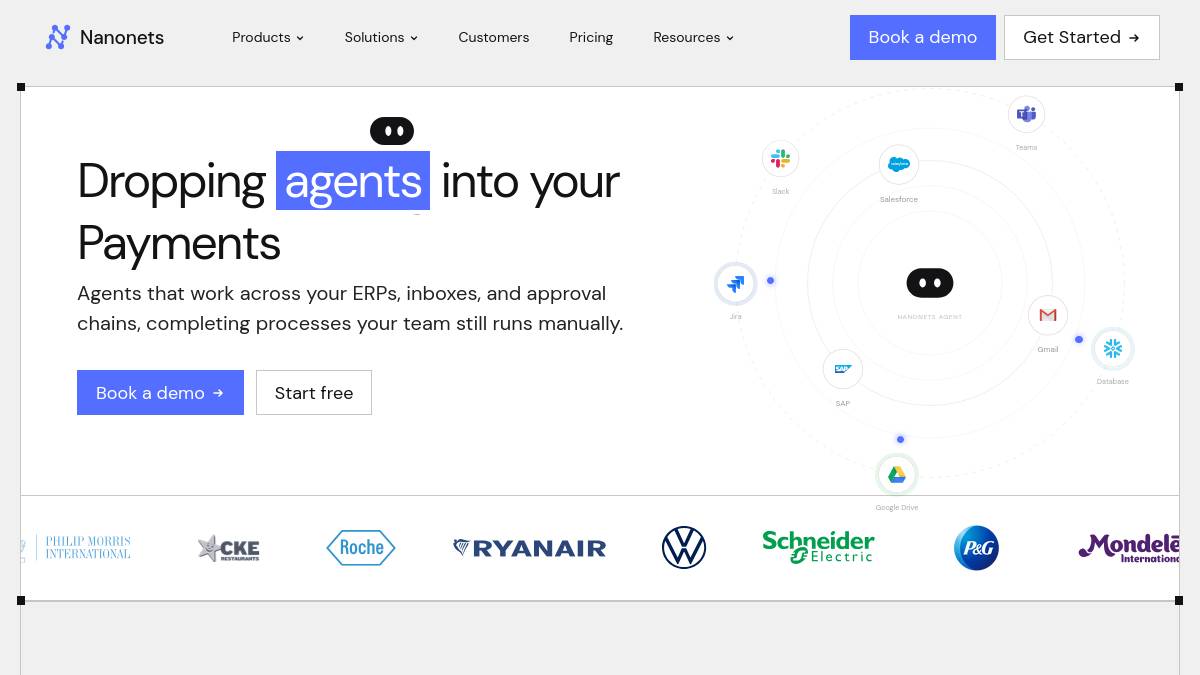Click the Philip Morris International logo
The width and height of the screenshot is (1200, 675).
pos(77,548)
